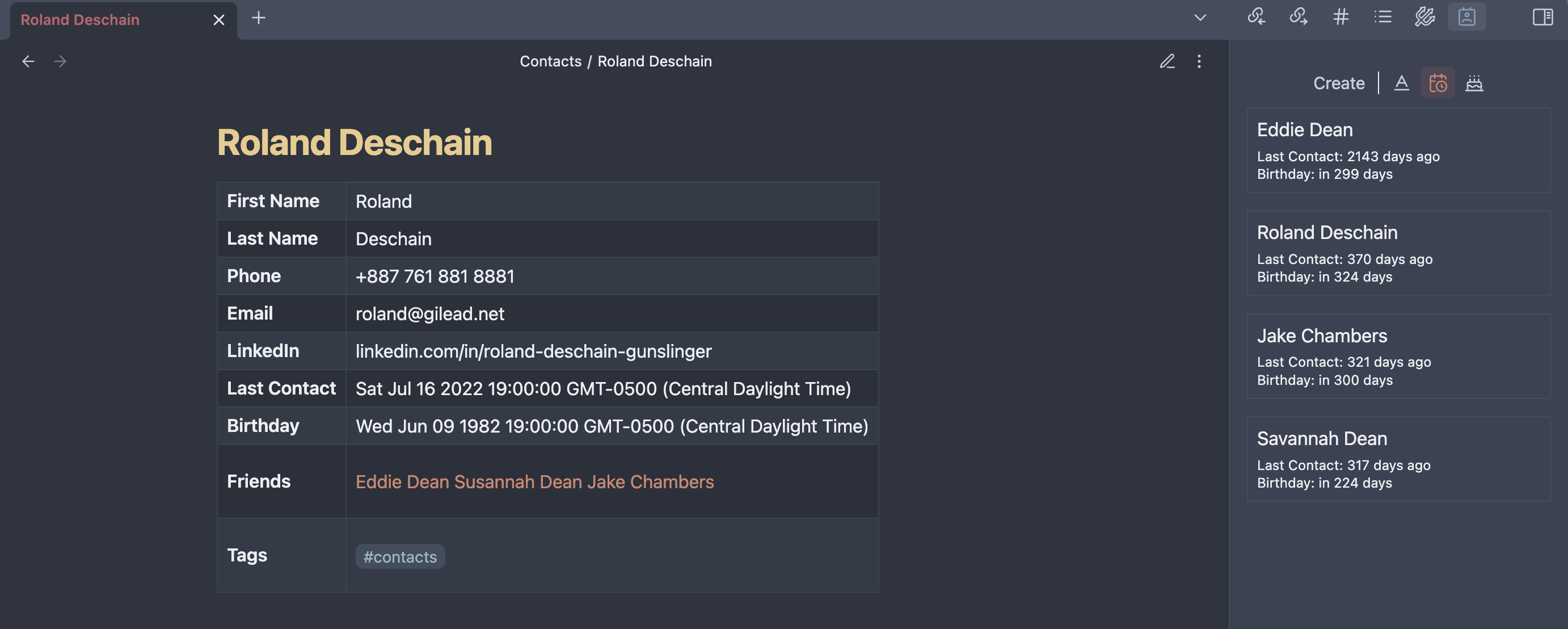Image resolution: width=1568 pixels, height=629 pixels.
Task: Click the random note shuffle icon
Action: point(1423,18)
